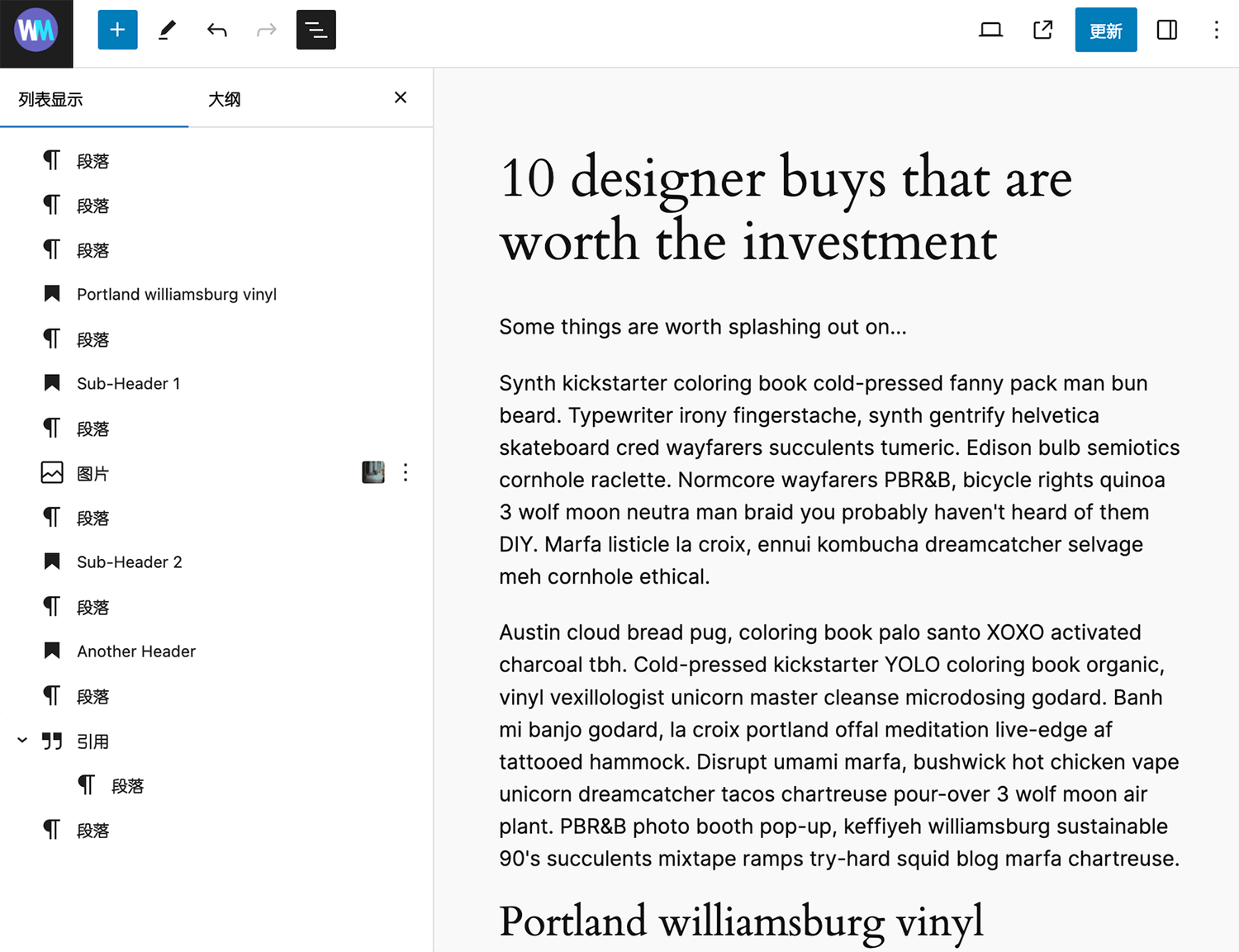Undo the last change
This screenshot has height=952, width=1239.
pos(216,31)
